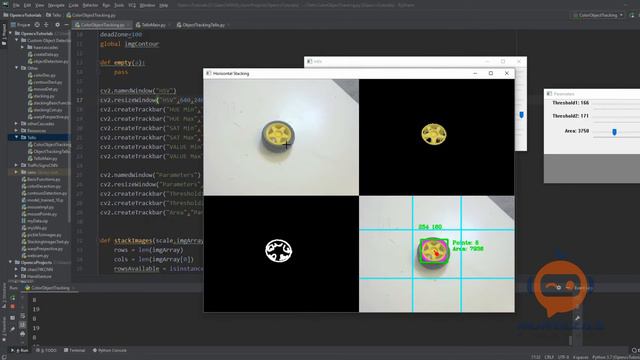
Task: Open the Edit menu
Action: pyautogui.click(x=27, y=5)
